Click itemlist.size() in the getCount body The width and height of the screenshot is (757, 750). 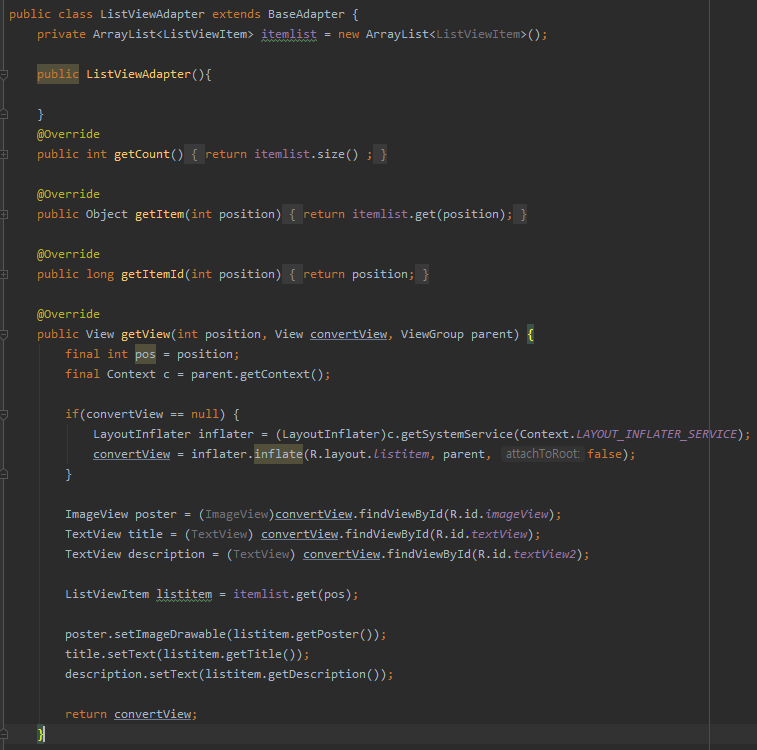point(306,154)
